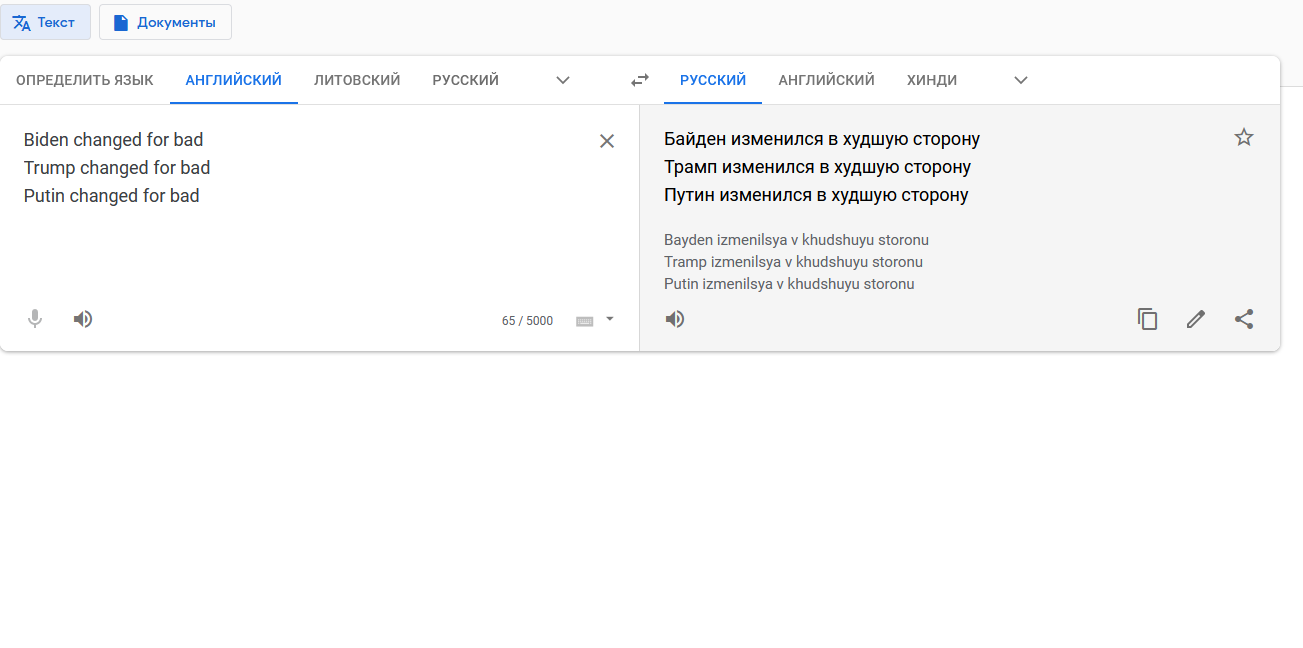Expand the source language list chevron
This screenshot has width=1303, height=648.
pos(563,80)
